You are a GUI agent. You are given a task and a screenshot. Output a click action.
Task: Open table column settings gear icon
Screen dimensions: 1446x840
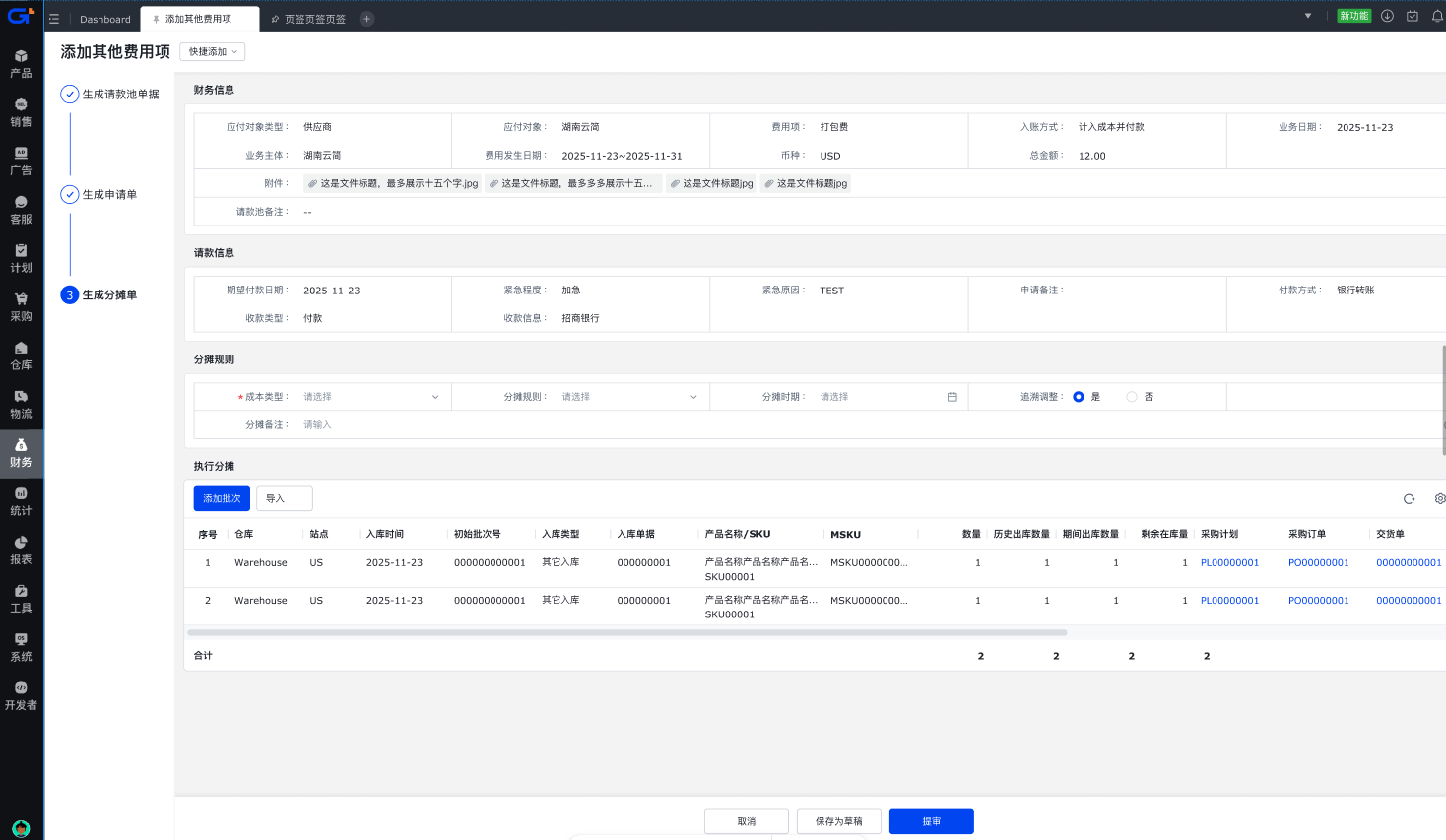click(1439, 499)
